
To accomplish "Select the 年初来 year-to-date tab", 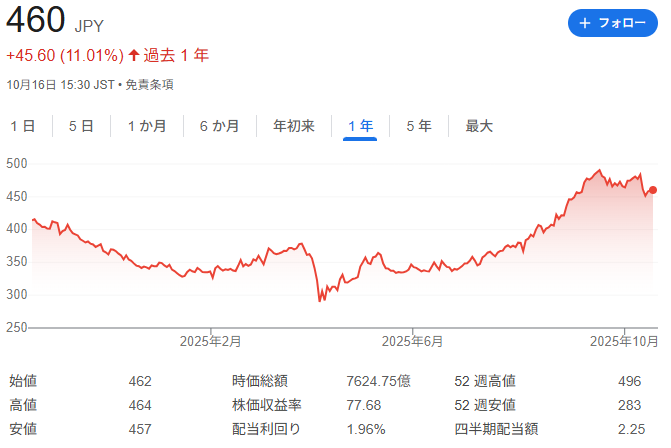I will 294,126.
